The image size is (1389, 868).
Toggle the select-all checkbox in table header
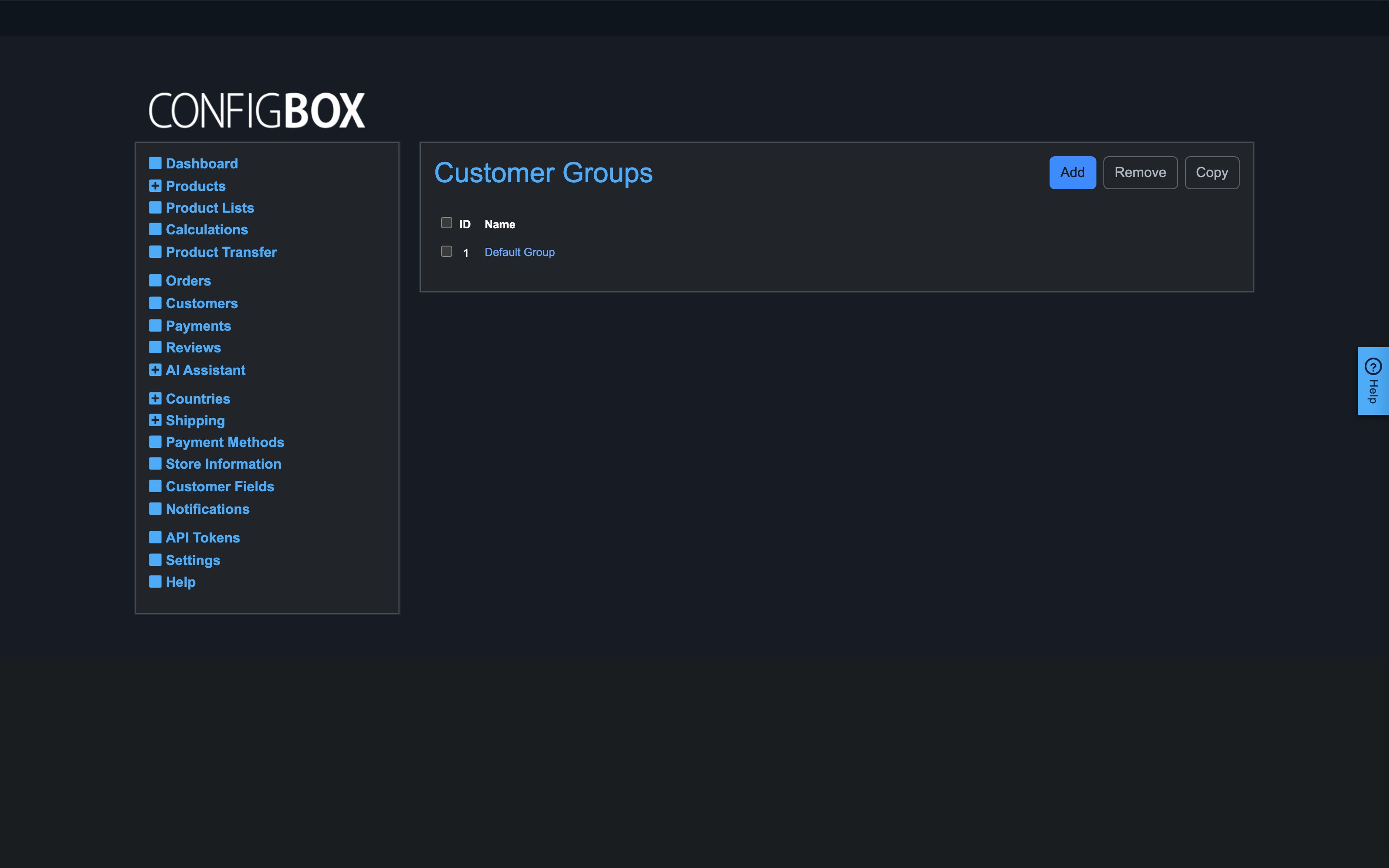pos(447,223)
